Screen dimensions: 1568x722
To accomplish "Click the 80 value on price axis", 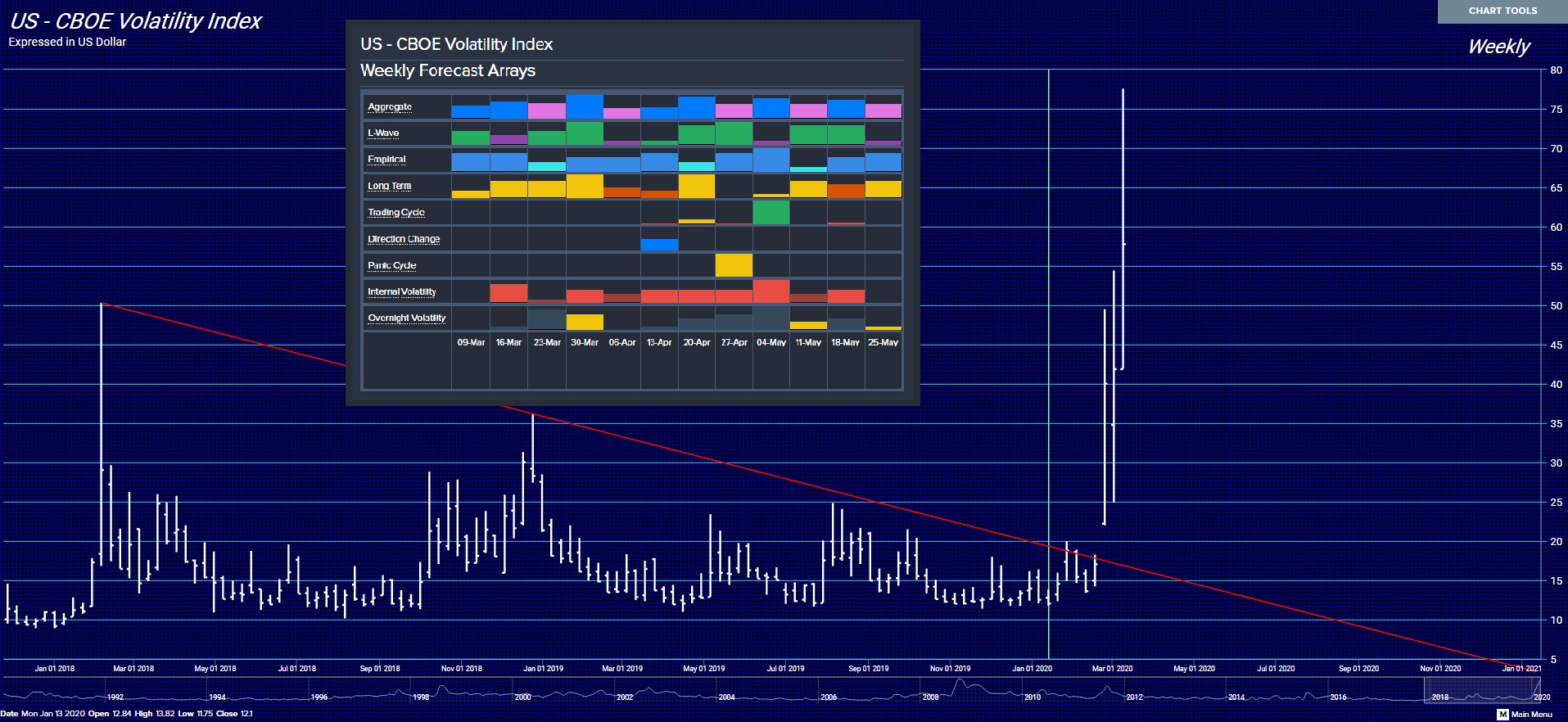I will [1556, 70].
